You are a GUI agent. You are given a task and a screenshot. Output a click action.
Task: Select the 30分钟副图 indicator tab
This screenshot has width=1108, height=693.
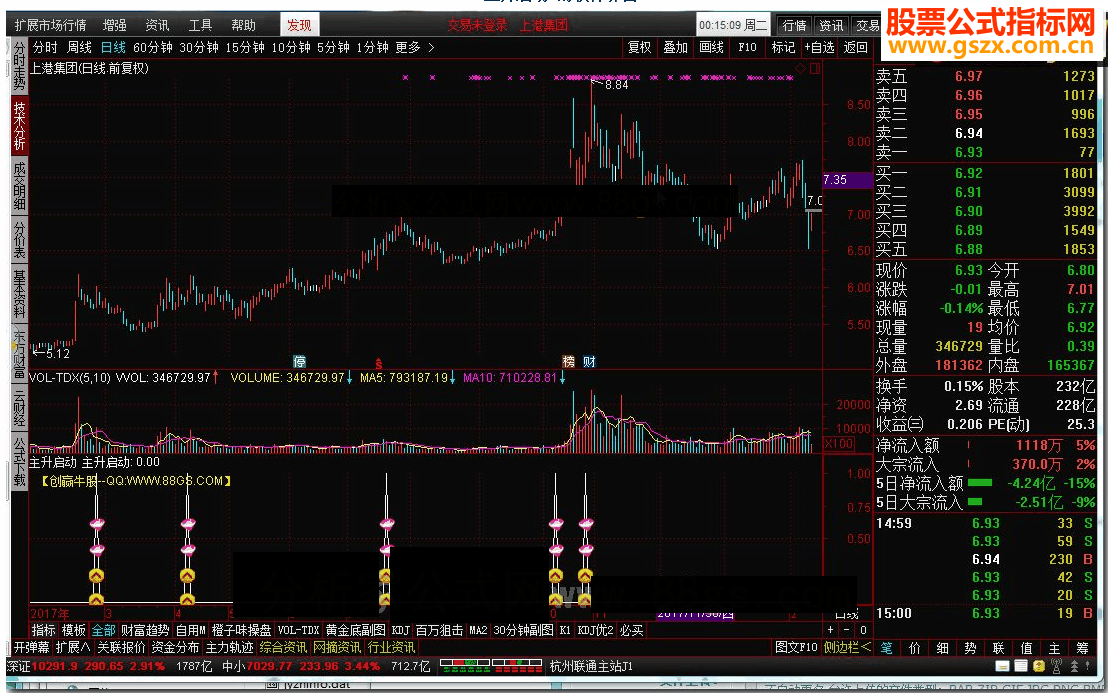523,630
